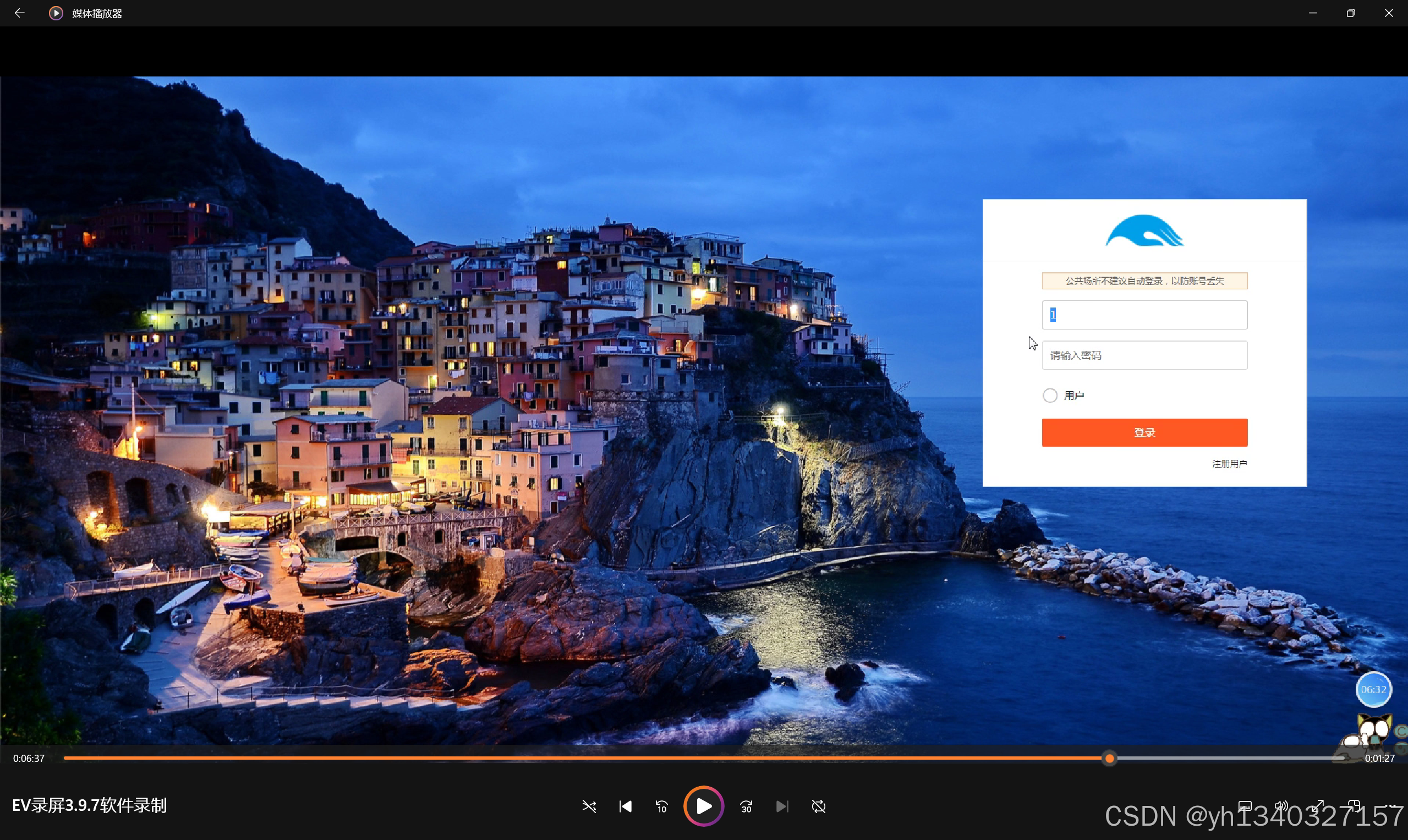Click the orange 登录 button
This screenshot has height=840, width=1408.
tap(1144, 432)
